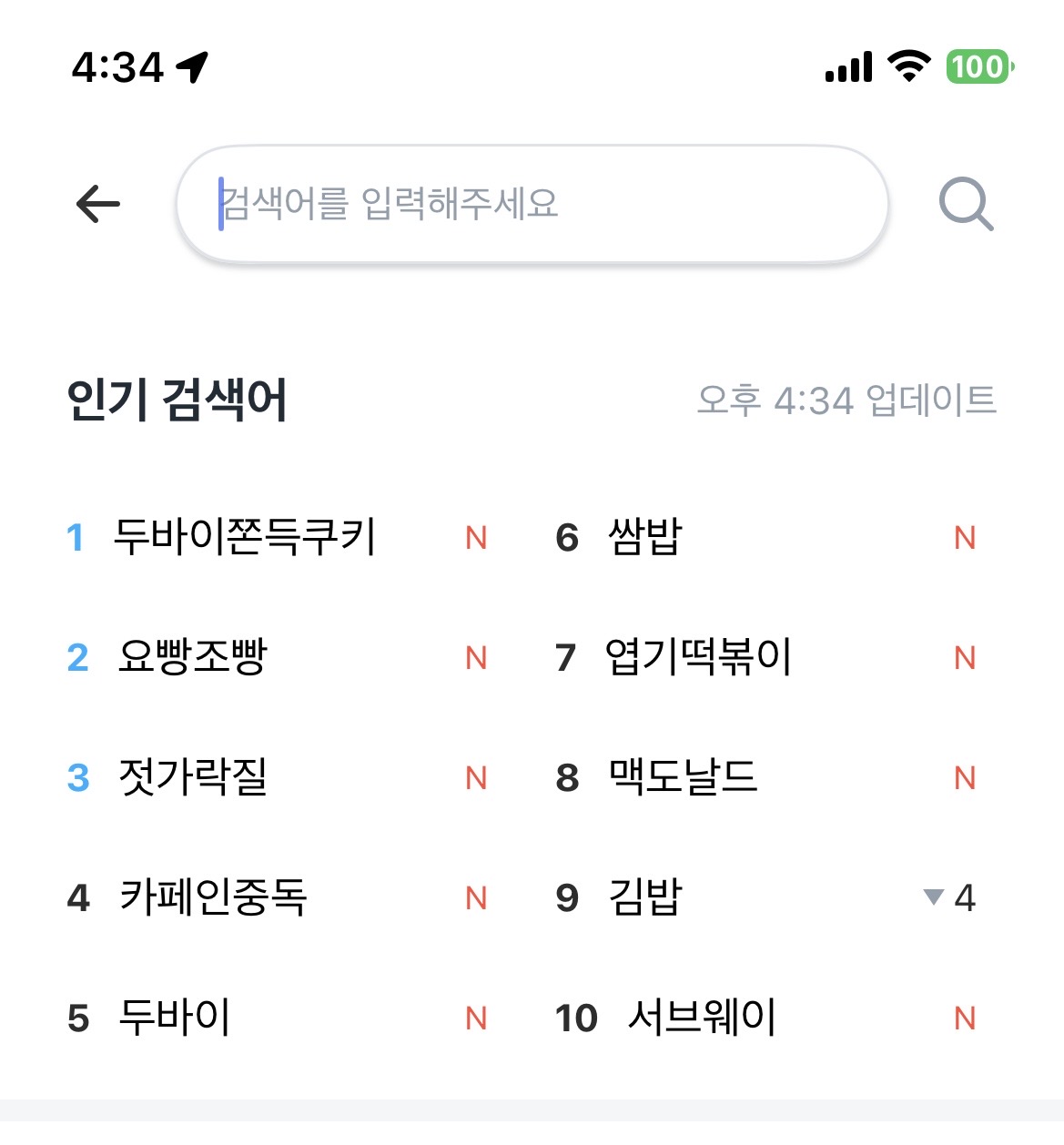
Task: Open the 젓가락질 trending keyword
Action: click(x=193, y=777)
